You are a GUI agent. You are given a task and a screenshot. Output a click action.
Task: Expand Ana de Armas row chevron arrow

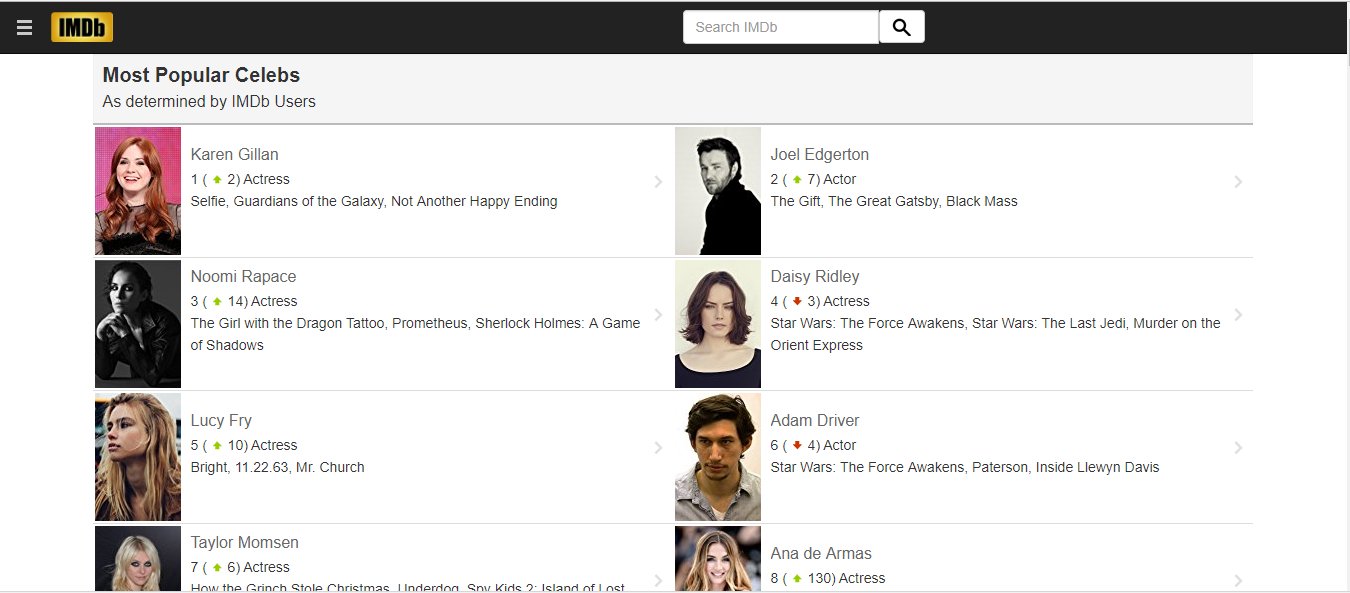click(x=1238, y=581)
